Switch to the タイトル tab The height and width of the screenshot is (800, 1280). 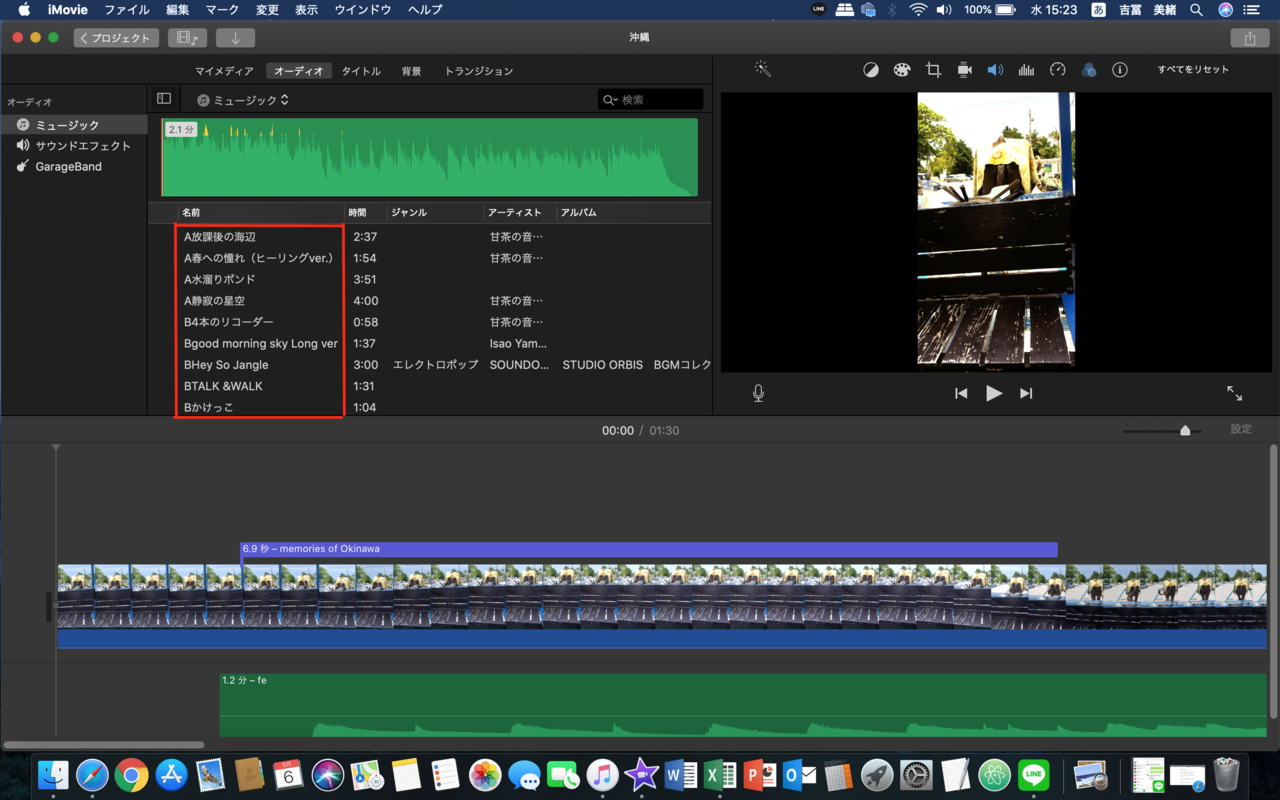[361, 71]
